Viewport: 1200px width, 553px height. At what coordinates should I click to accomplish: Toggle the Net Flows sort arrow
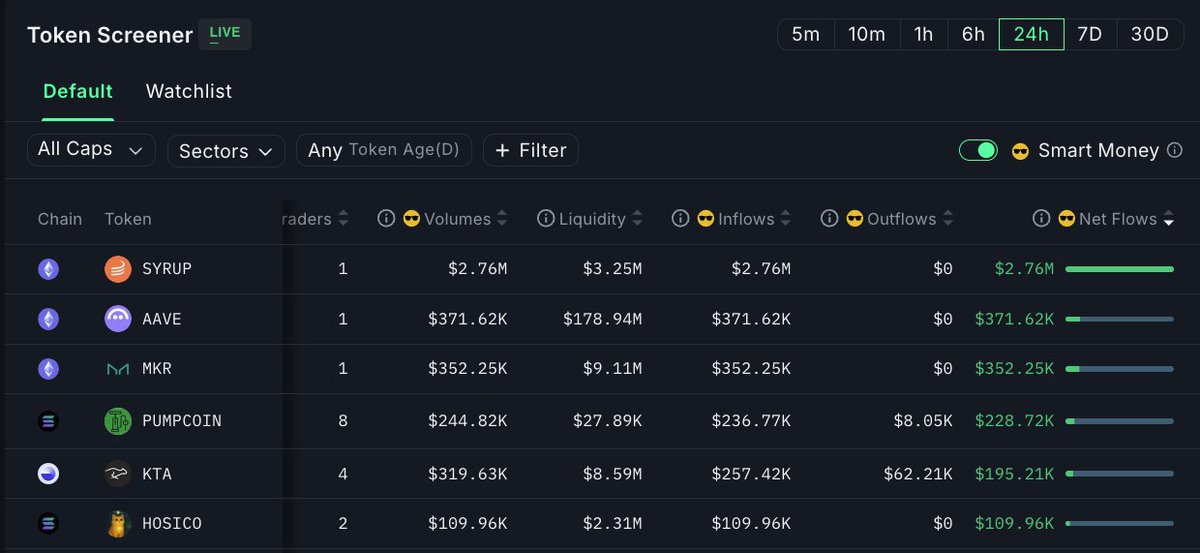[x=1168, y=219]
